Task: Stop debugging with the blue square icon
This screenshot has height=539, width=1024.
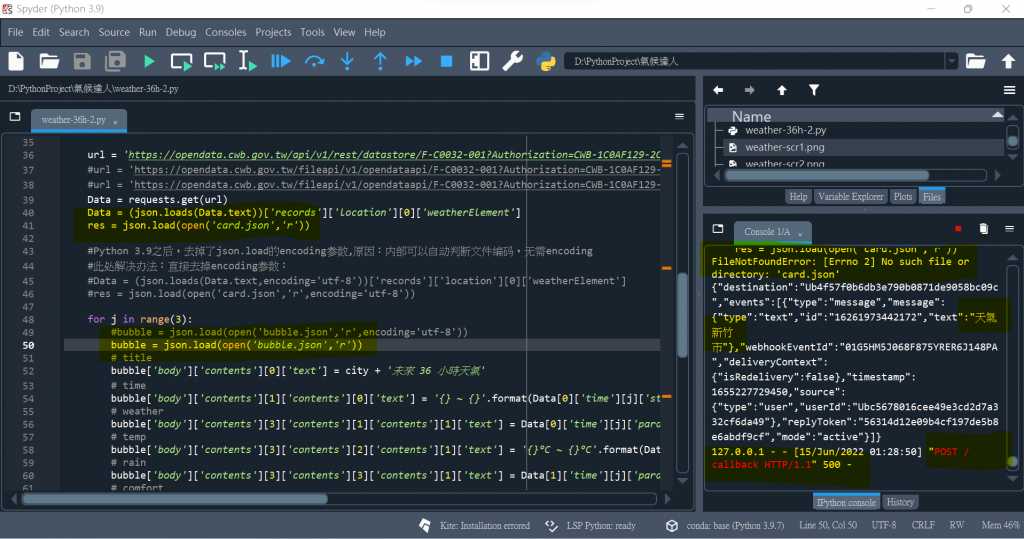Action: [446, 62]
